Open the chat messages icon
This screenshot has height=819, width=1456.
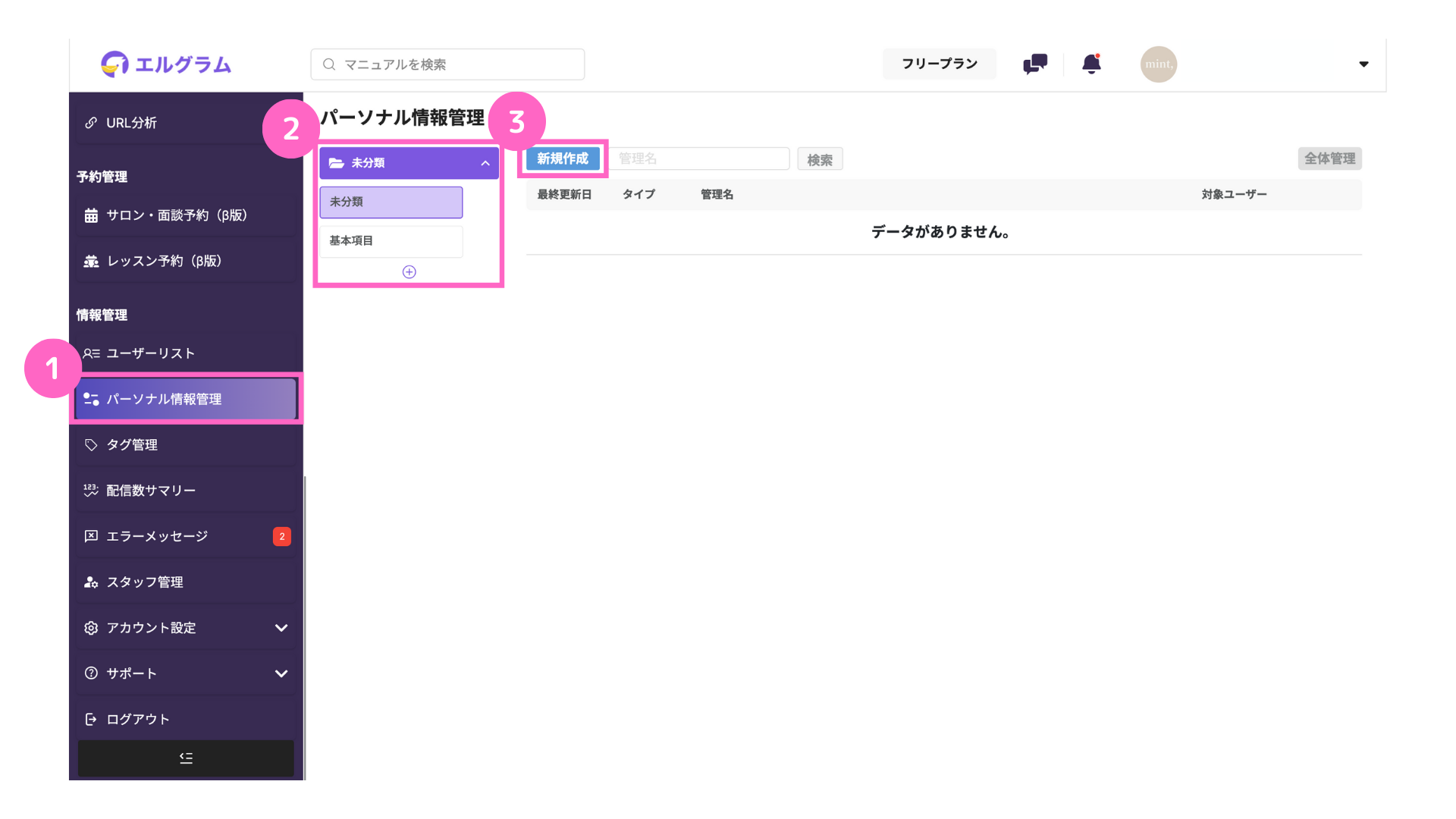point(1034,64)
